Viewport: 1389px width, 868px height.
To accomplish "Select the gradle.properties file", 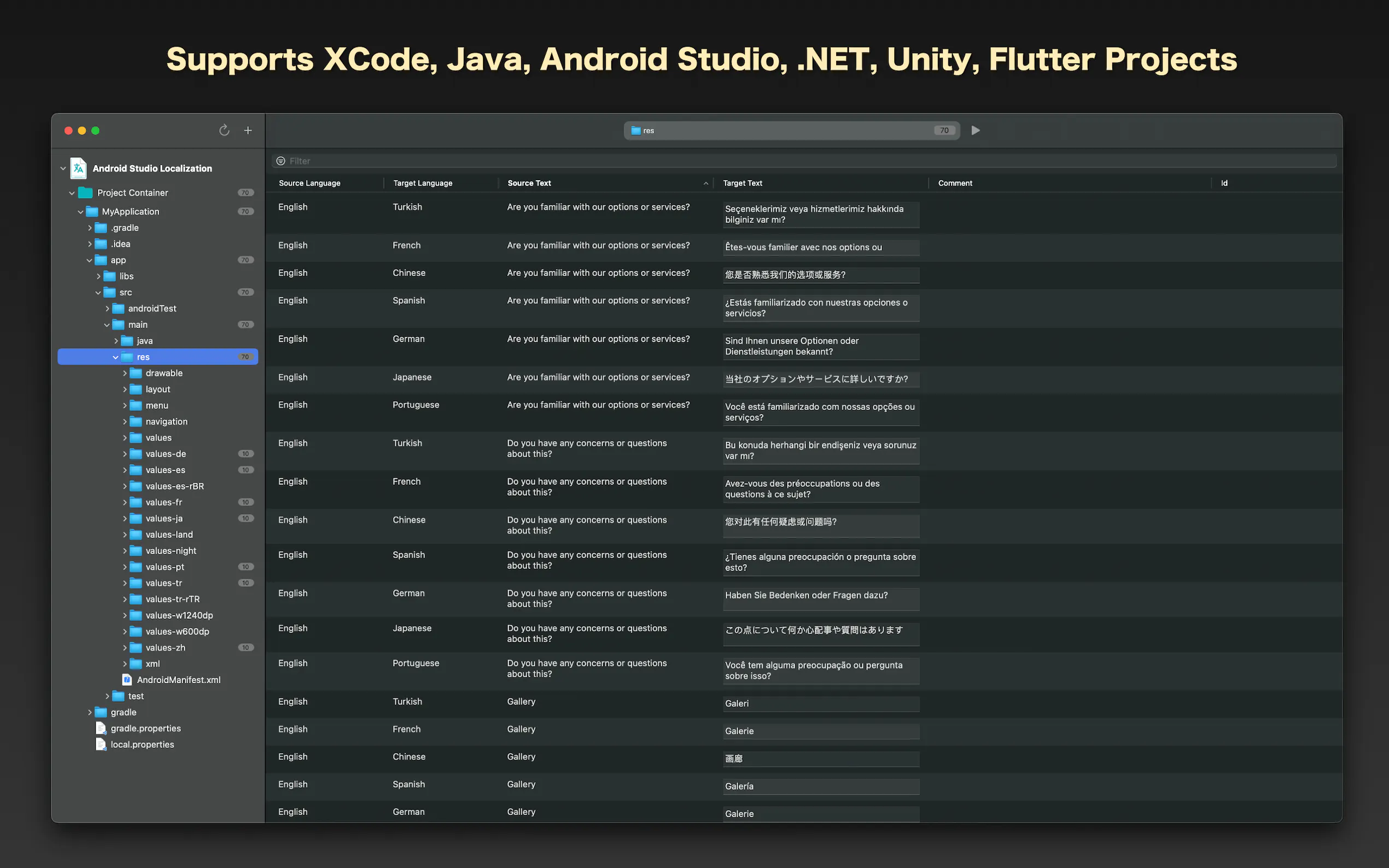I will (x=145, y=728).
